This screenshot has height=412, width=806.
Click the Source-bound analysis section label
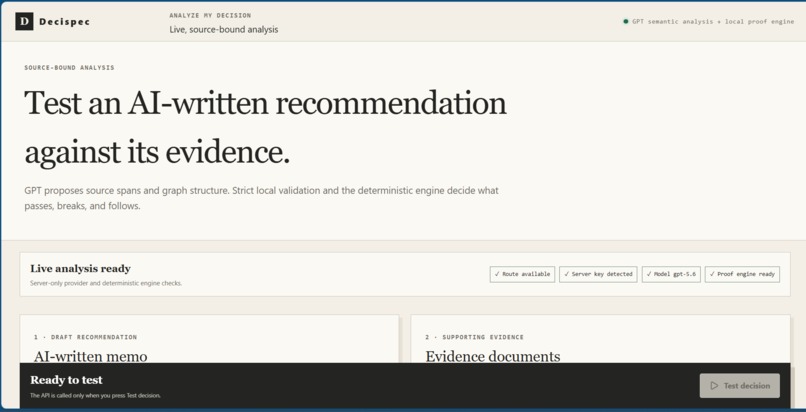(69, 68)
